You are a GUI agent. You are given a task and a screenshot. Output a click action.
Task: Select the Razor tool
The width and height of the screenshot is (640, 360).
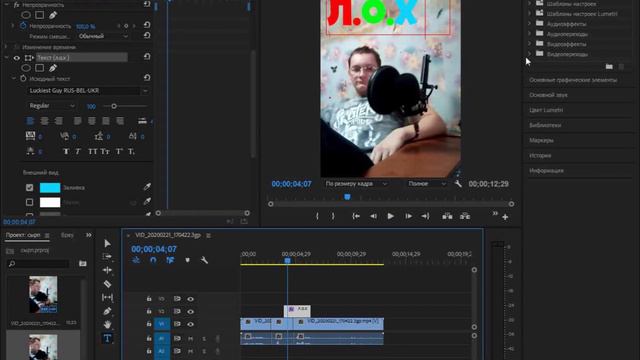click(107, 284)
